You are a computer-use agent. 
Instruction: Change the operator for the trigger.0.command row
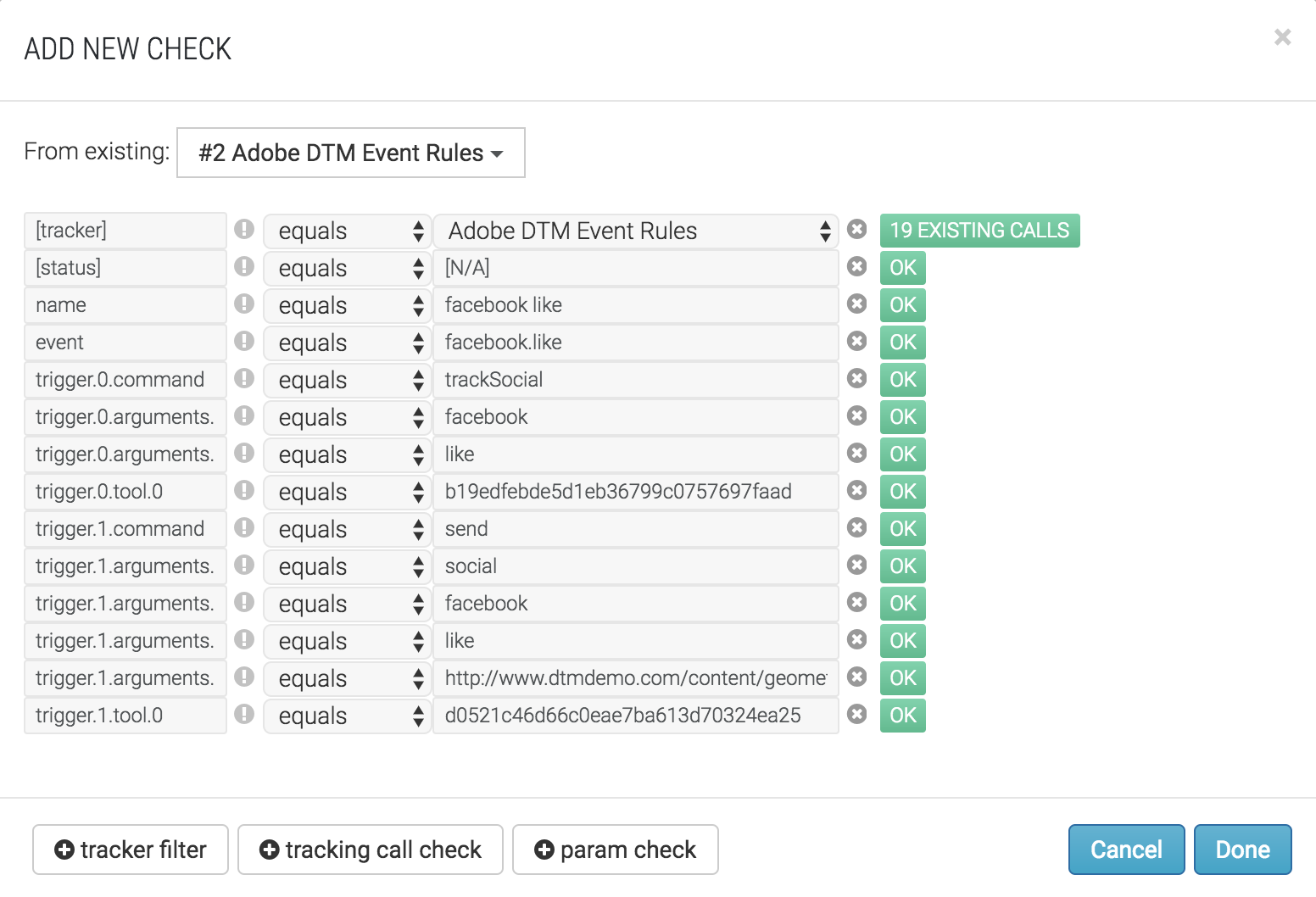pyautogui.click(x=347, y=380)
